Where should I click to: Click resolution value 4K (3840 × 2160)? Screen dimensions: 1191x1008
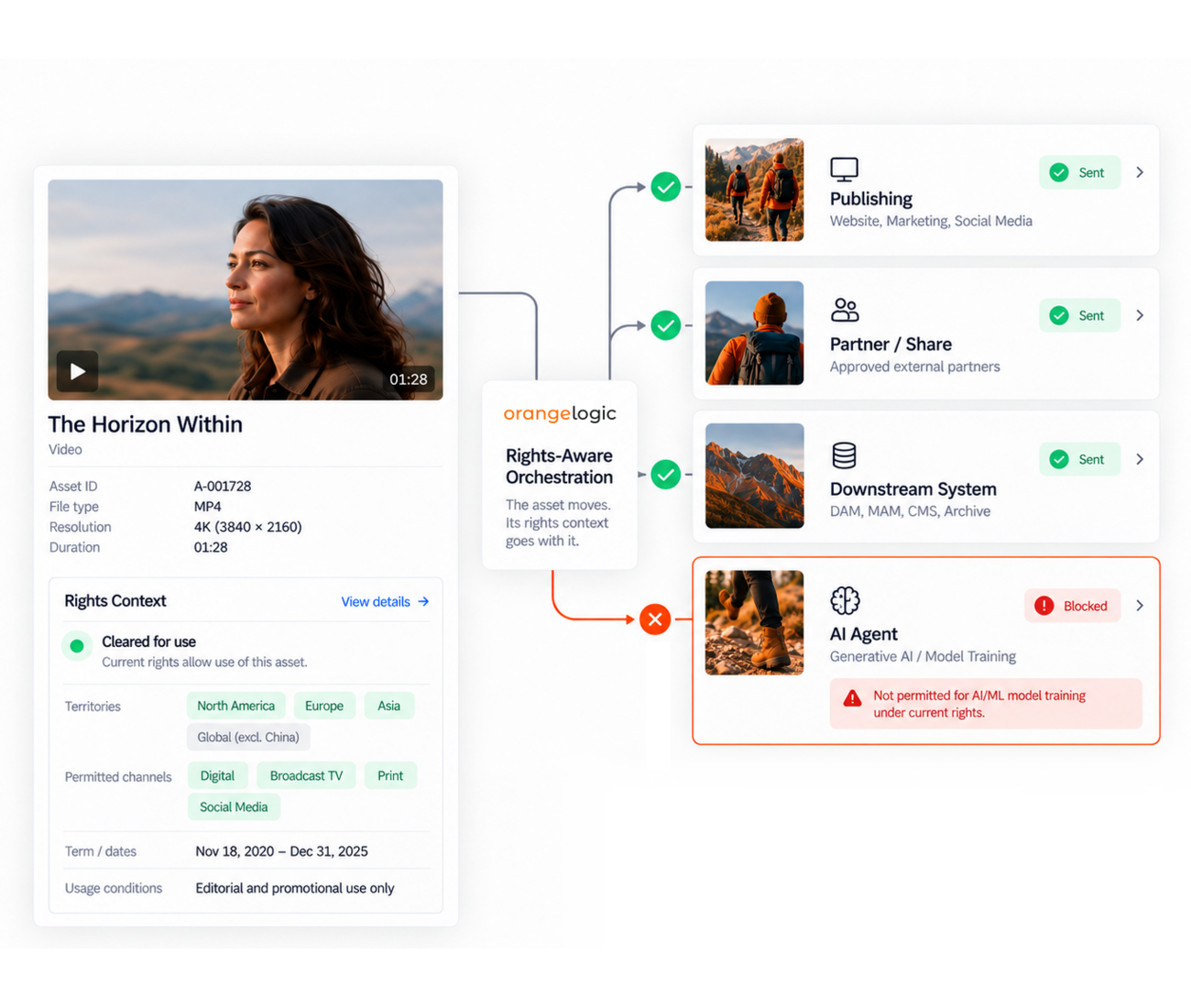point(247,527)
